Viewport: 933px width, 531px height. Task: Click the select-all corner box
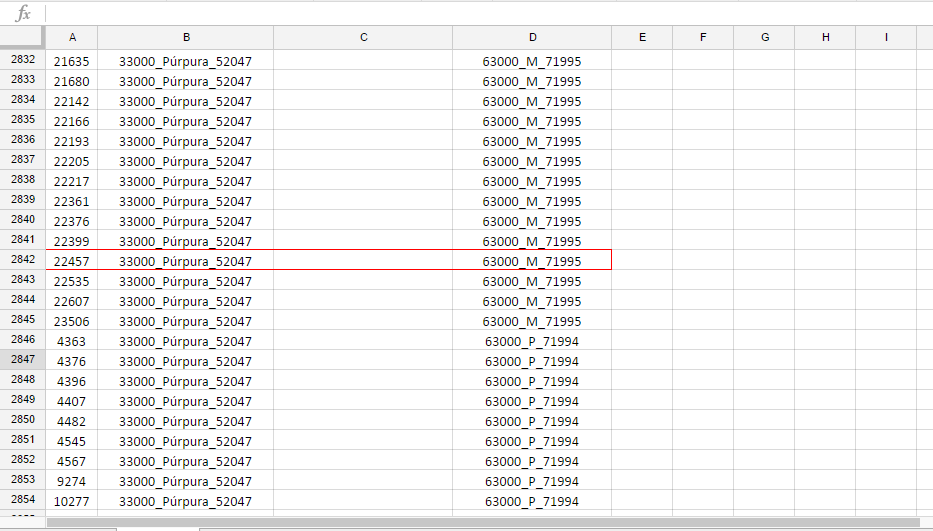22,37
